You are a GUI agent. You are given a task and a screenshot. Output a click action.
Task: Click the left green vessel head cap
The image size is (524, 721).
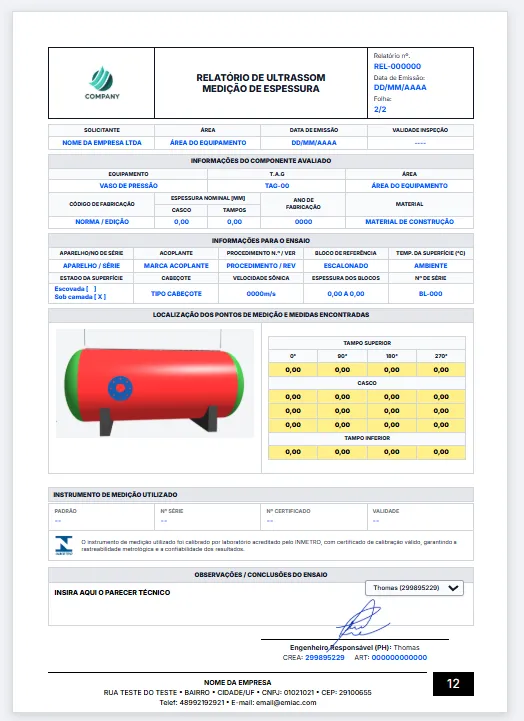coord(72,386)
